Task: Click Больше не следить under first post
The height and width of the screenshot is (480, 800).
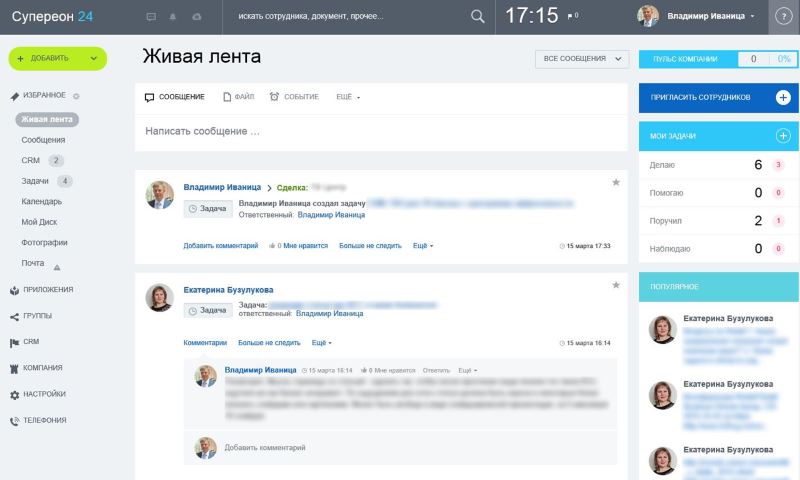Action: 370,246
